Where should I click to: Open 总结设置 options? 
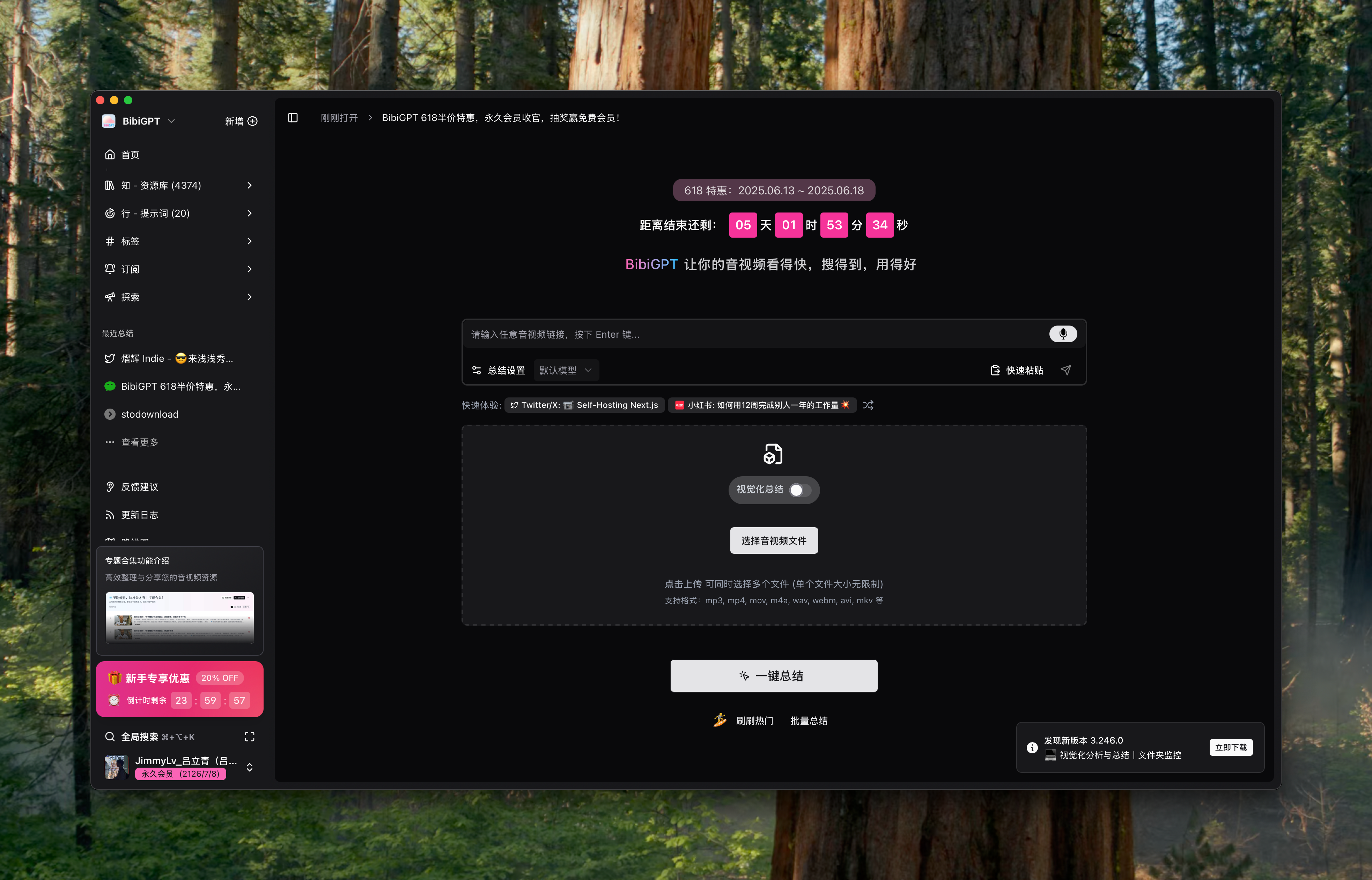click(x=499, y=370)
